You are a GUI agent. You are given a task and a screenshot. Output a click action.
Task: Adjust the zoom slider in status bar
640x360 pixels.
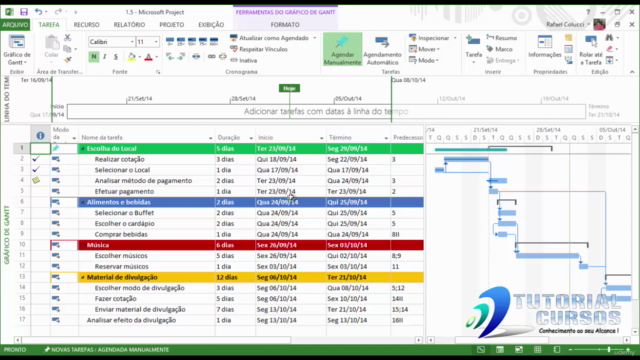pos(608,350)
